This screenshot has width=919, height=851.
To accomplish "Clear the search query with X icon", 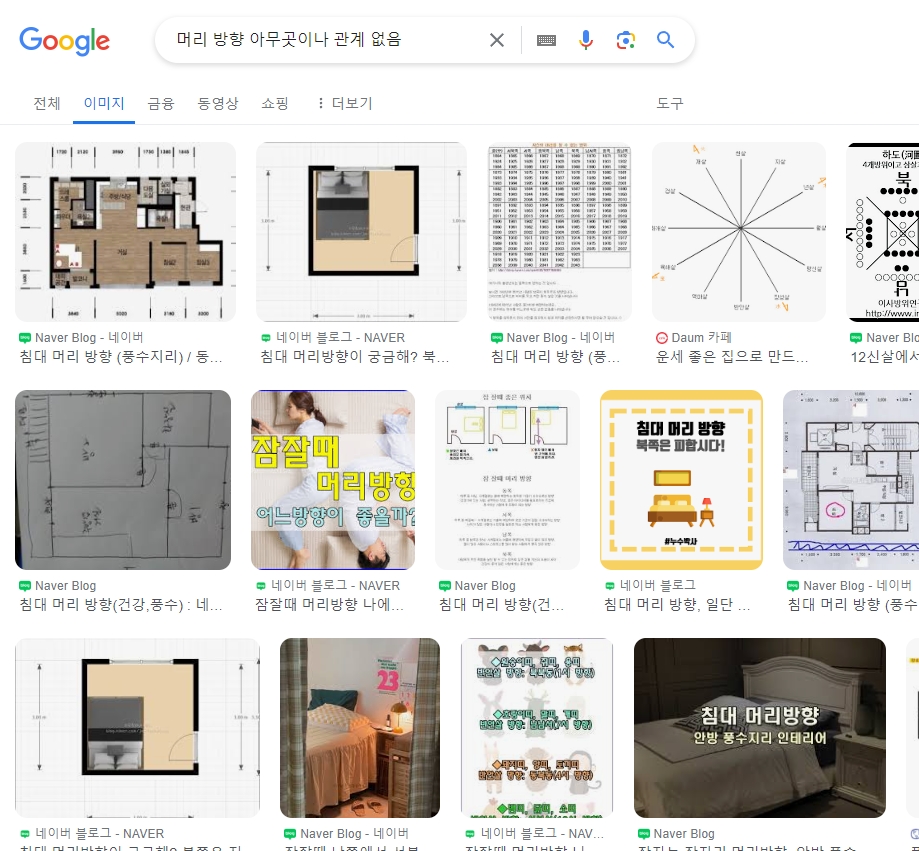I will (x=496, y=40).
